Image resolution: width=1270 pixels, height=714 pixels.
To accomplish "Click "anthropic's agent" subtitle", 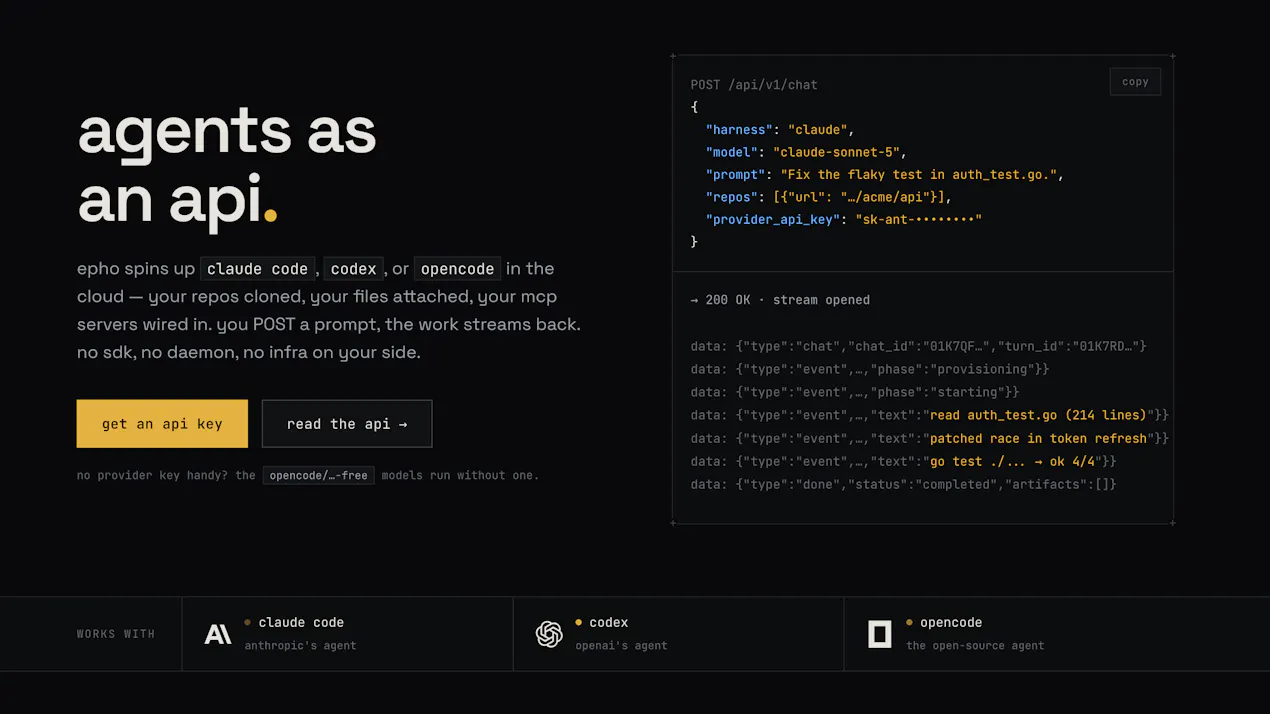I will (300, 646).
